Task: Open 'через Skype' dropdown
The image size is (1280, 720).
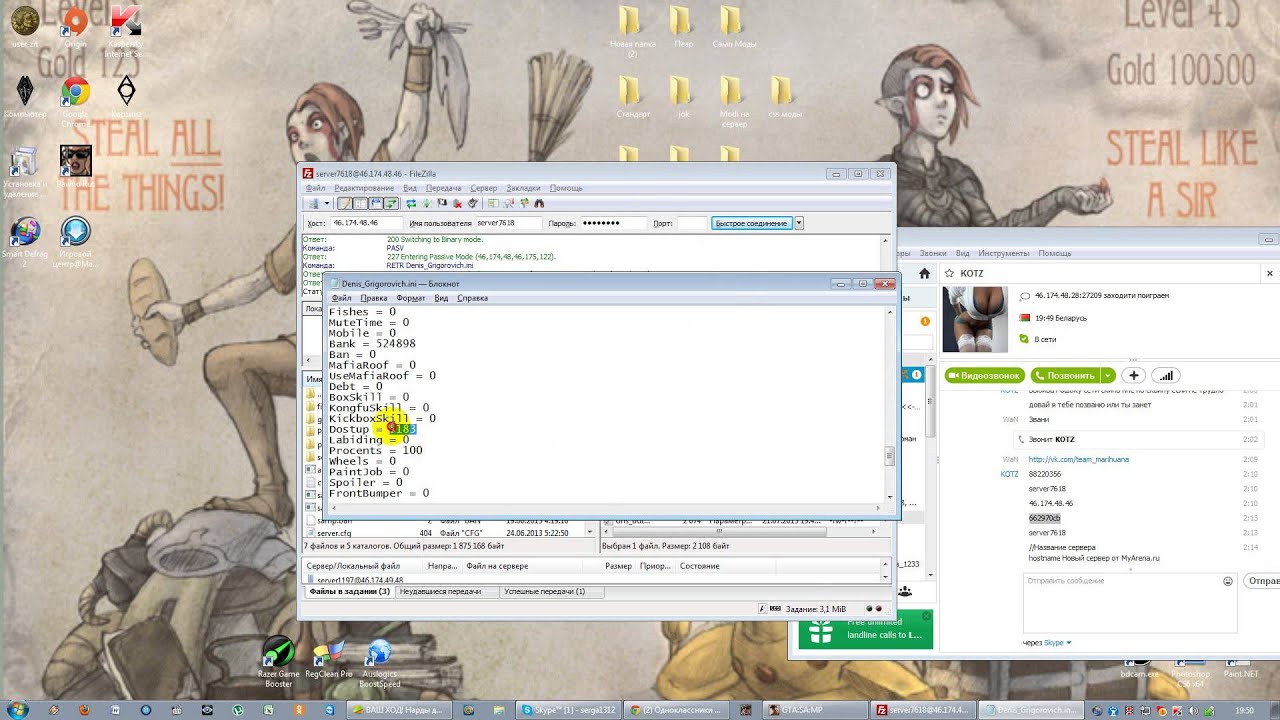Action: point(1047,643)
